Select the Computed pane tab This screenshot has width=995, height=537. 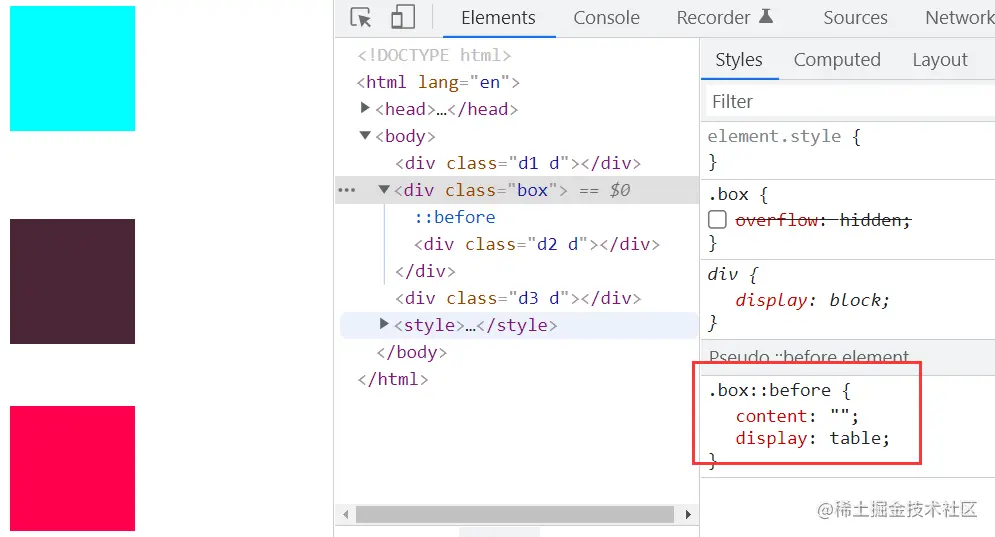[x=837, y=60]
